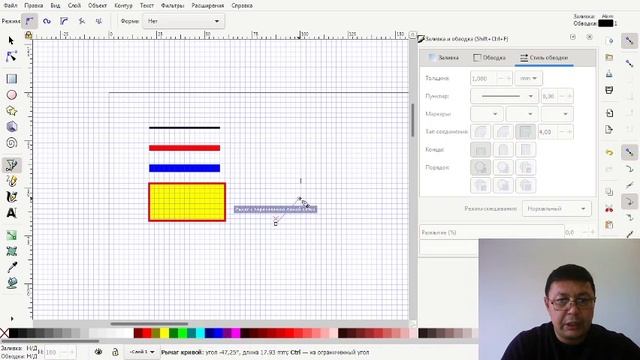Select the Spiral tool

coord(11,143)
